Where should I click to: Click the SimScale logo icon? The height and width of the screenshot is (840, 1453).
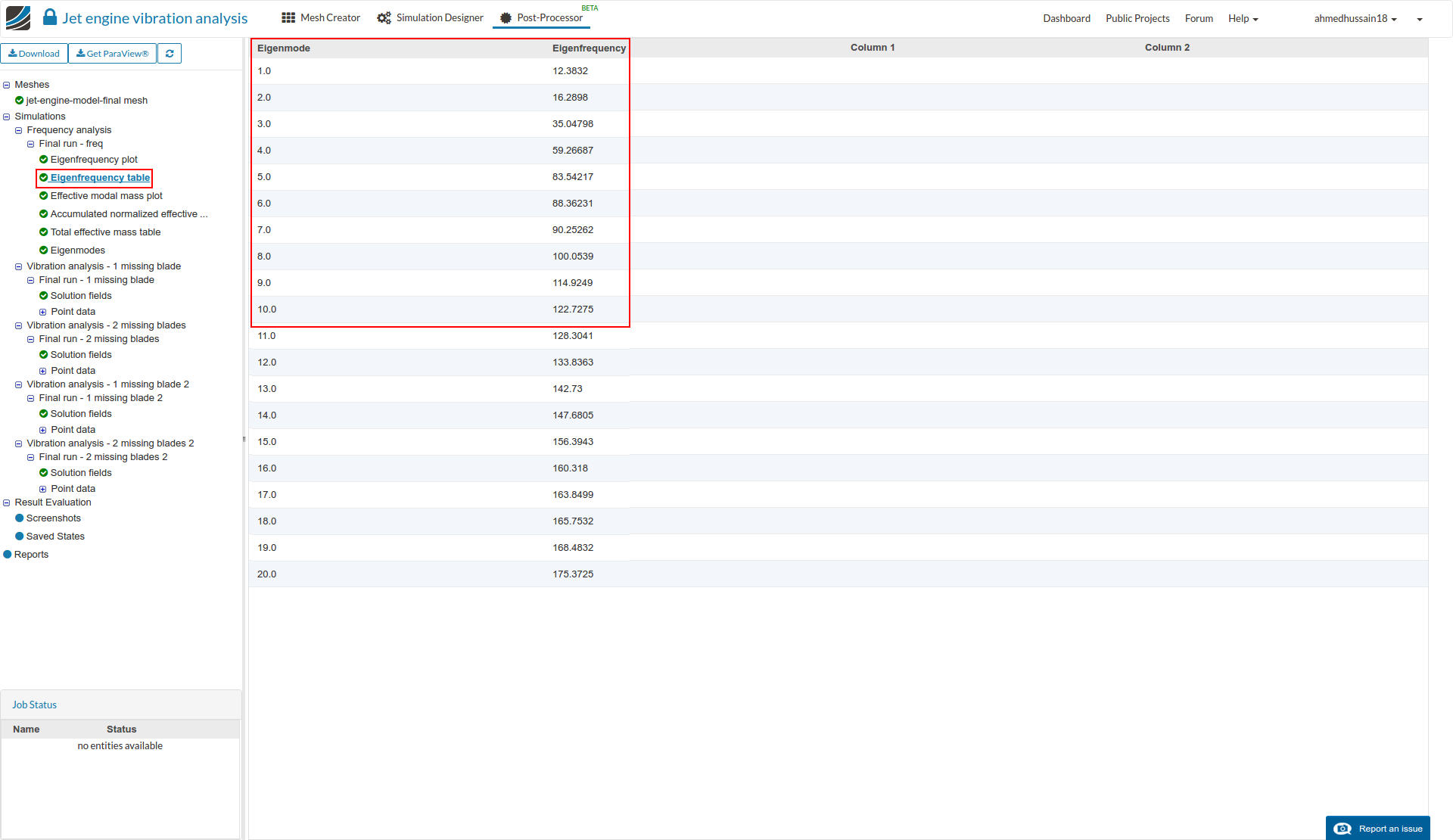point(18,18)
